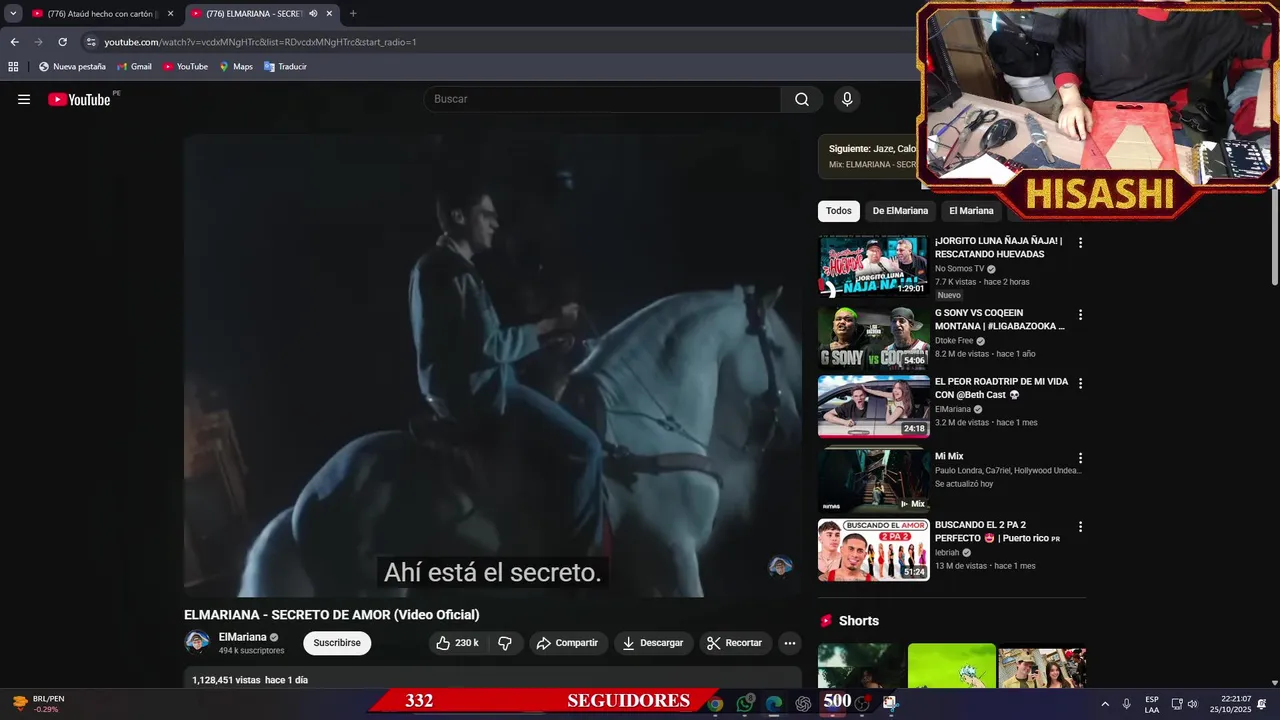Open the ESP LAA language switcher
This screenshot has width=1280, height=720.
[1152, 704]
